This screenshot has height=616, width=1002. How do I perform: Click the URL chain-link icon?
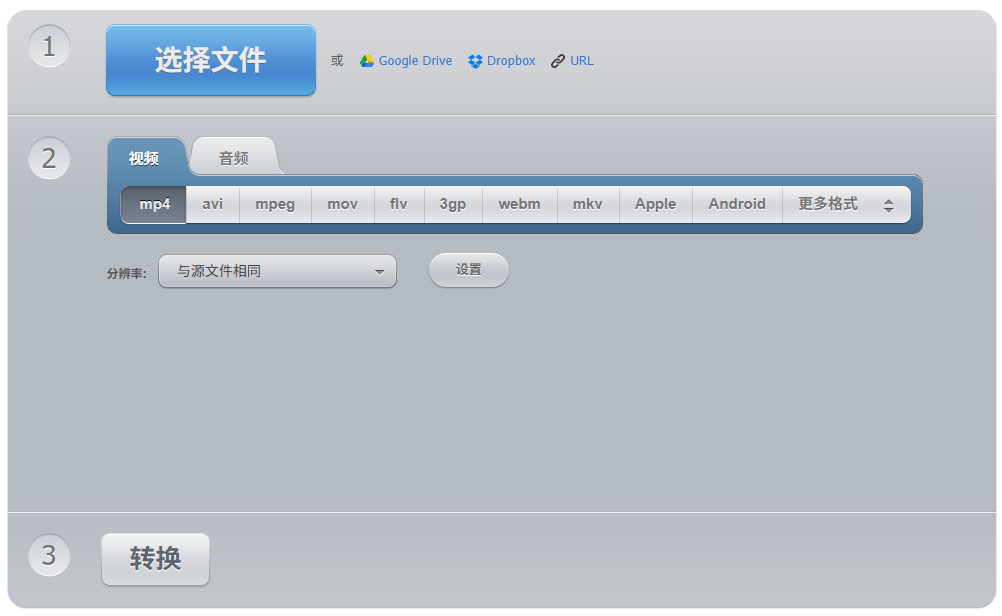[x=558, y=61]
